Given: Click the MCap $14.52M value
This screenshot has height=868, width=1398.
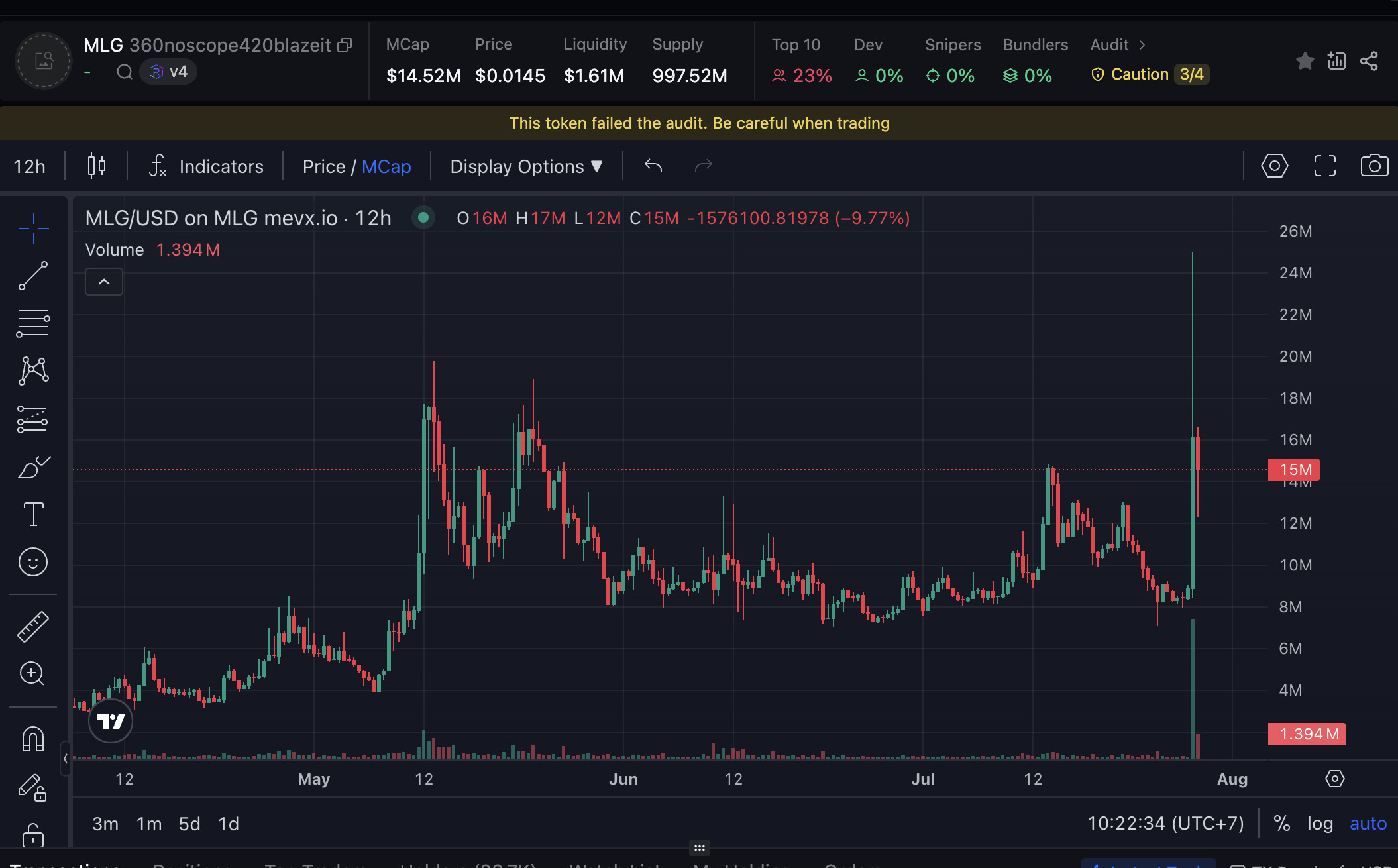Looking at the screenshot, I should [423, 76].
